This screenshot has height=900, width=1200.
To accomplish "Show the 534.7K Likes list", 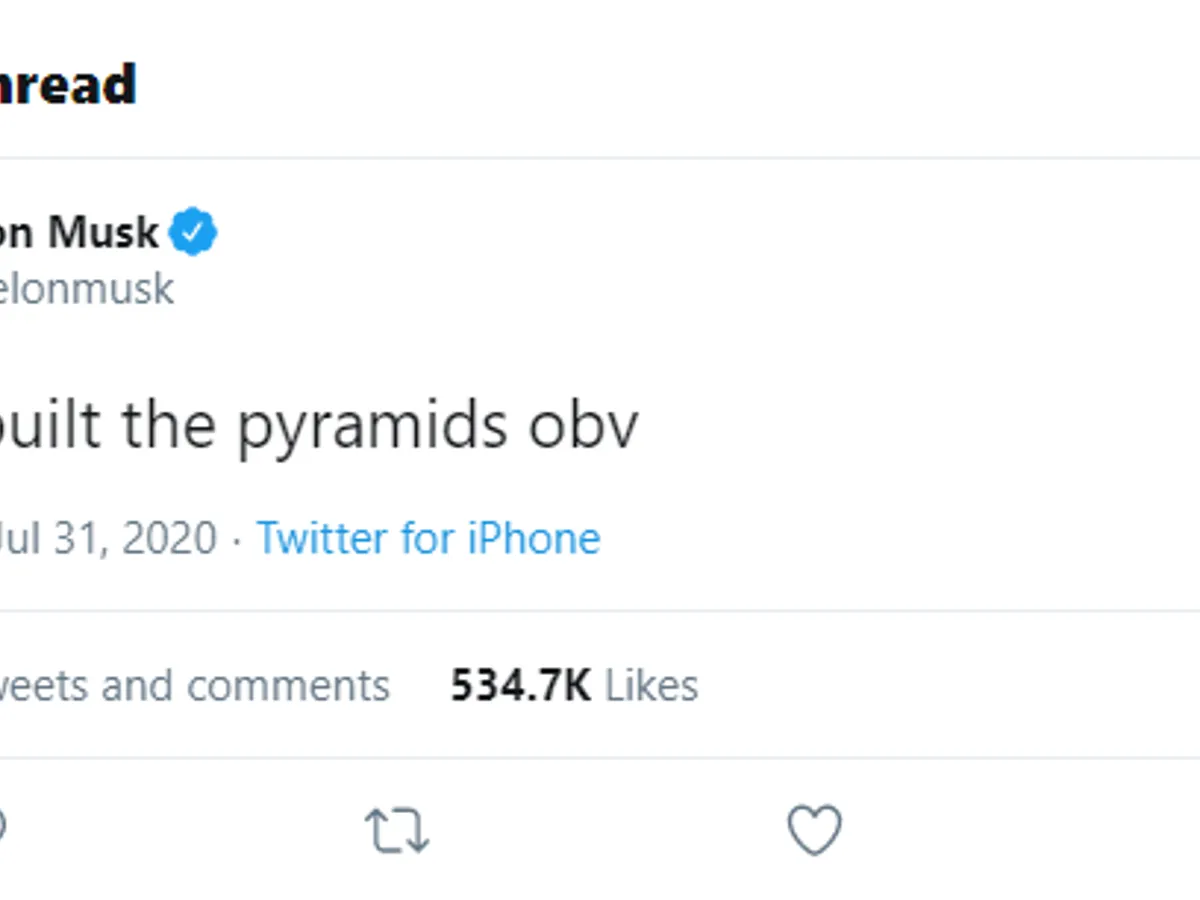I will [574, 686].
